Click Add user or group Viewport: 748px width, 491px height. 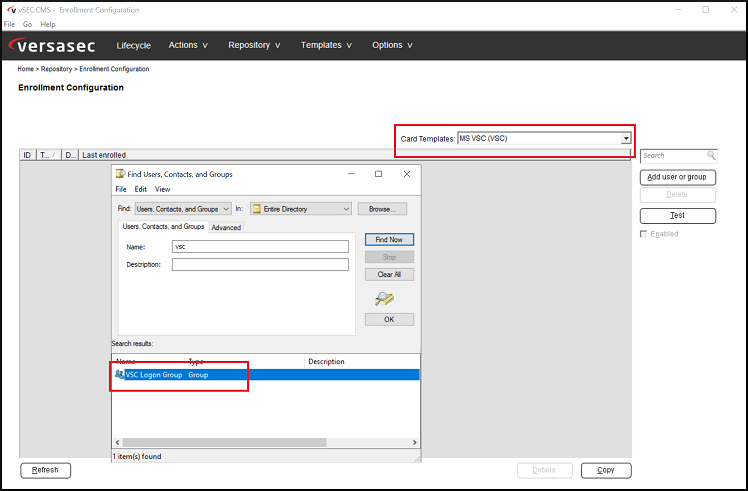coord(677,177)
